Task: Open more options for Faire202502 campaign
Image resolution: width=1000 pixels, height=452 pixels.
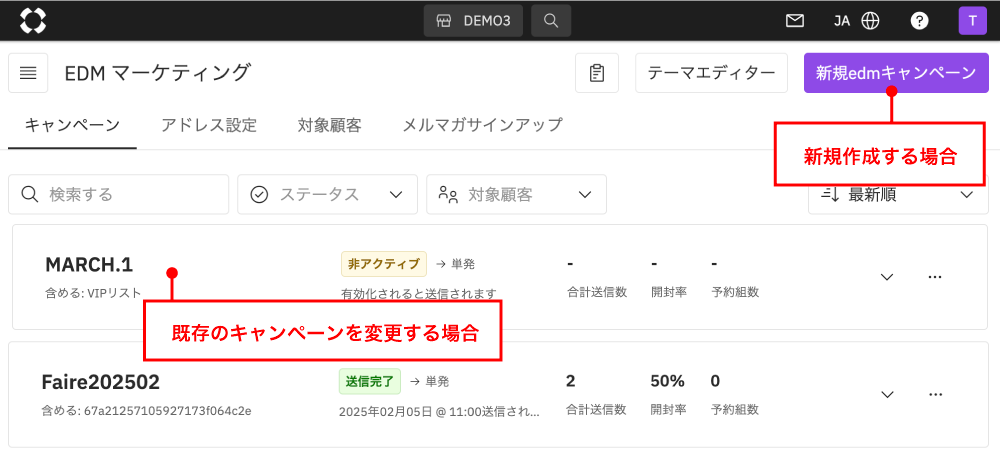Action: [935, 395]
